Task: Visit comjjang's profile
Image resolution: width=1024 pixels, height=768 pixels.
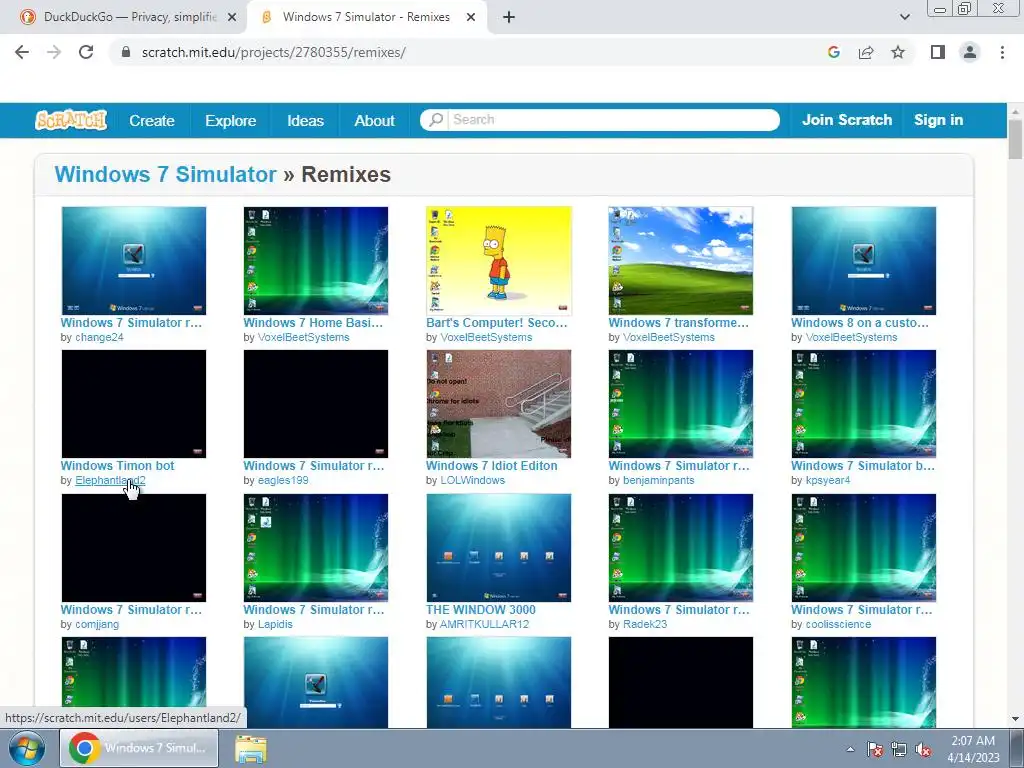Action: tap(97, 624)
